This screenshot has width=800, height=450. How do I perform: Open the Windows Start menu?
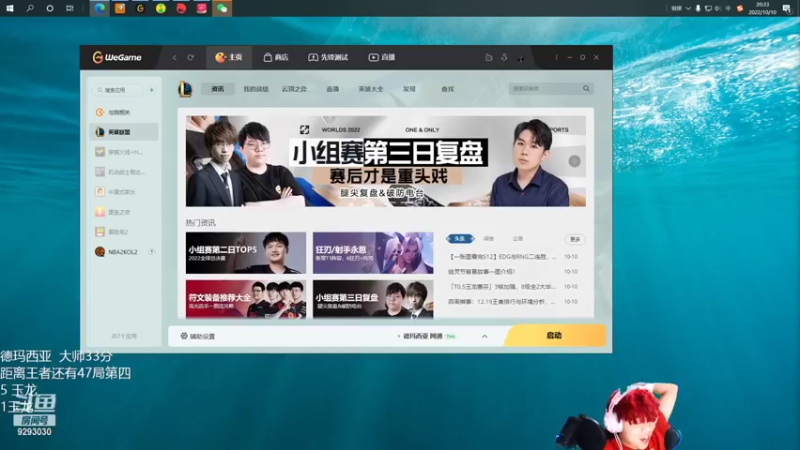coord(10,8)
